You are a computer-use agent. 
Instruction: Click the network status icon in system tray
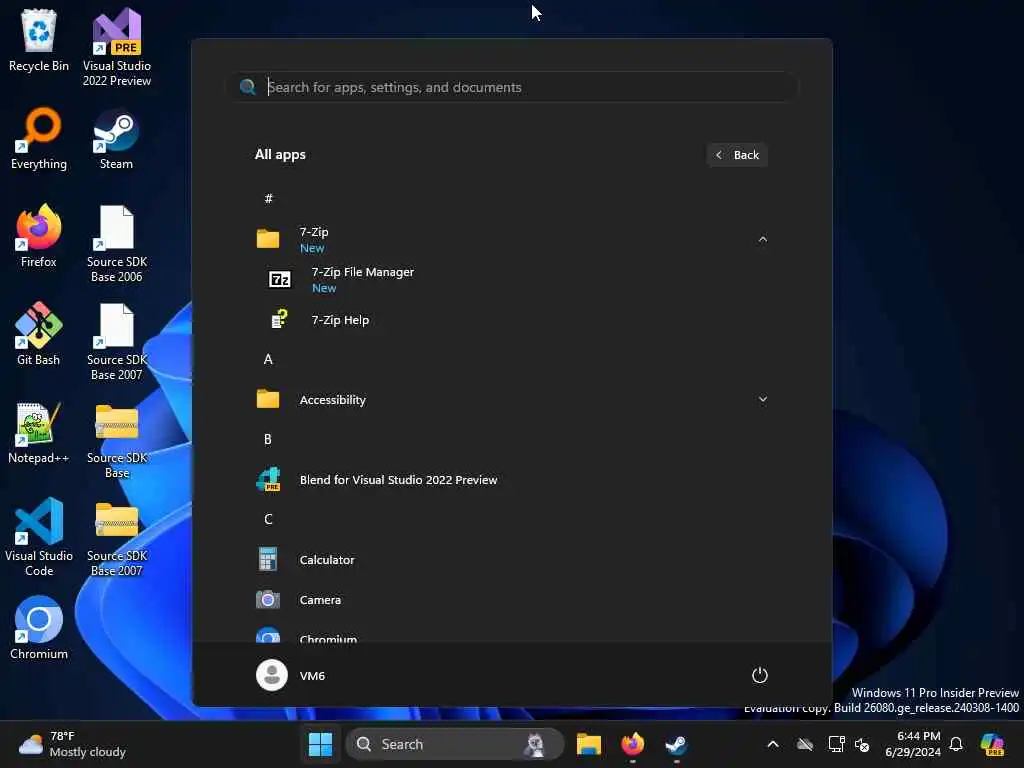coord(836,744)
